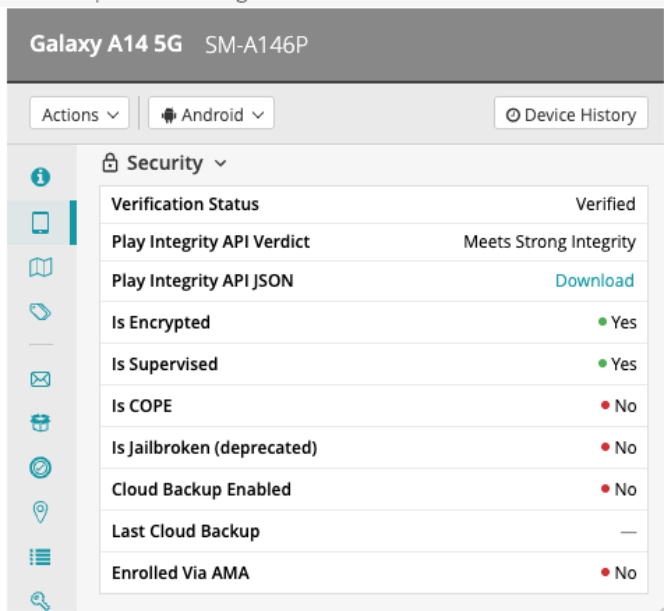
Task: Click the package box icon in sidebar
Action: point(40,424)
